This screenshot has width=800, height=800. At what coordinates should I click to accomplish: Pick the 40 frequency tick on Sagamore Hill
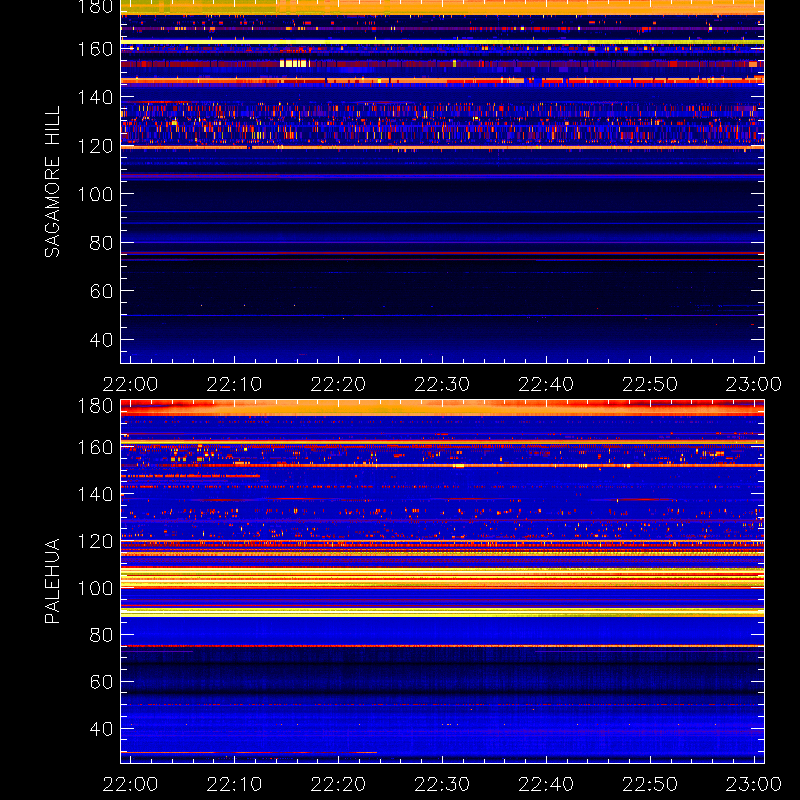101,340
